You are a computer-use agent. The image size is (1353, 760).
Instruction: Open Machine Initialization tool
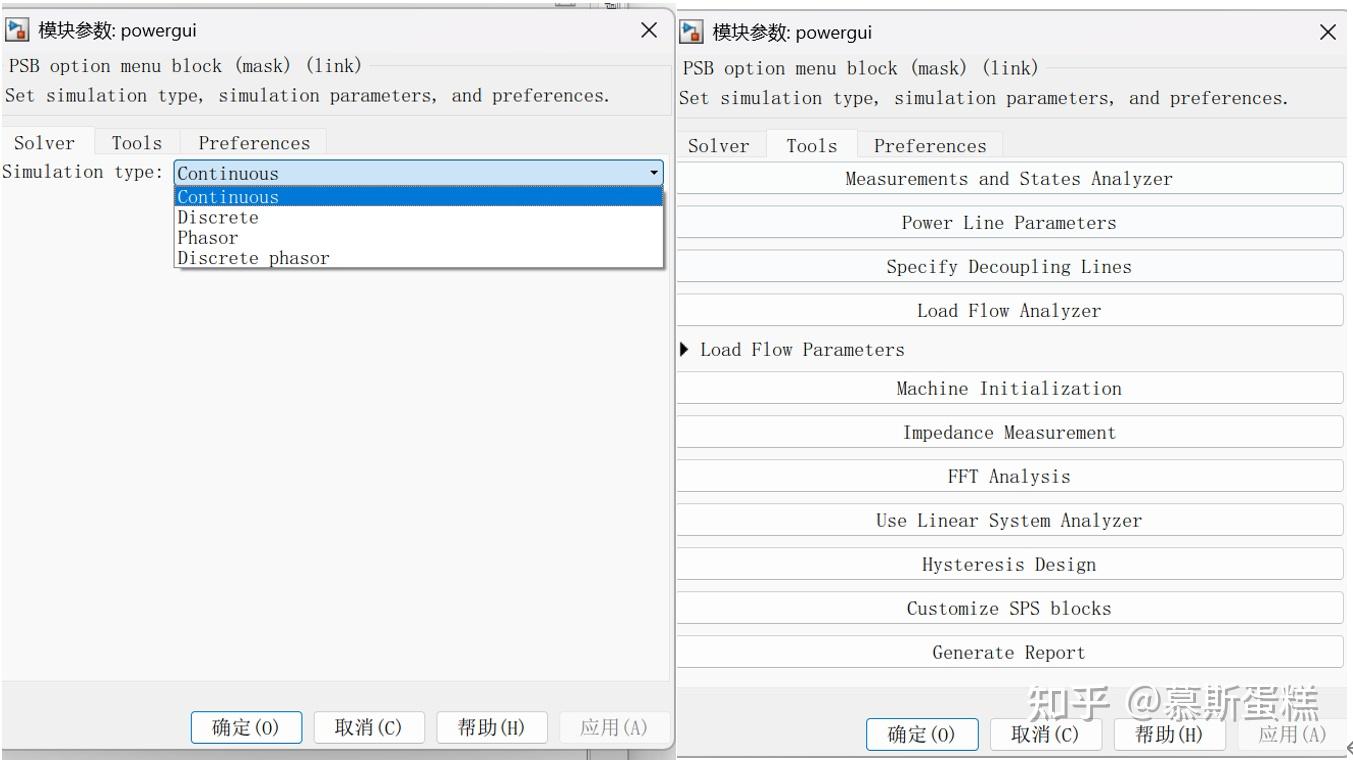point(1009,389)
